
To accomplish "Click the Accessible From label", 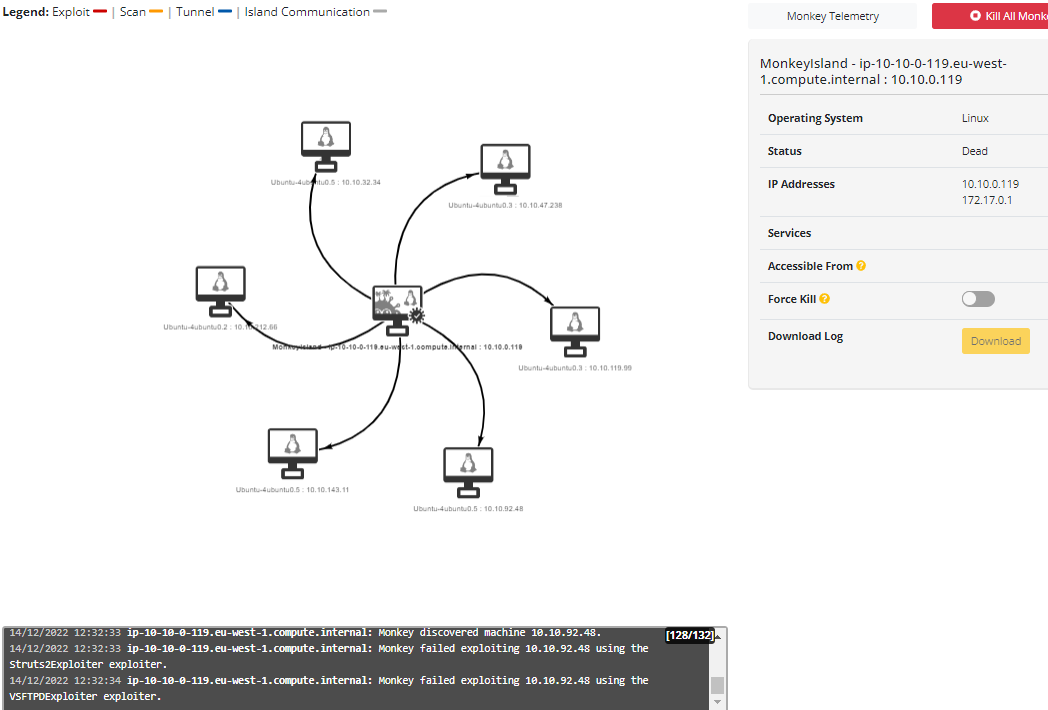I will pyautogui.click(x=810, y=266).
